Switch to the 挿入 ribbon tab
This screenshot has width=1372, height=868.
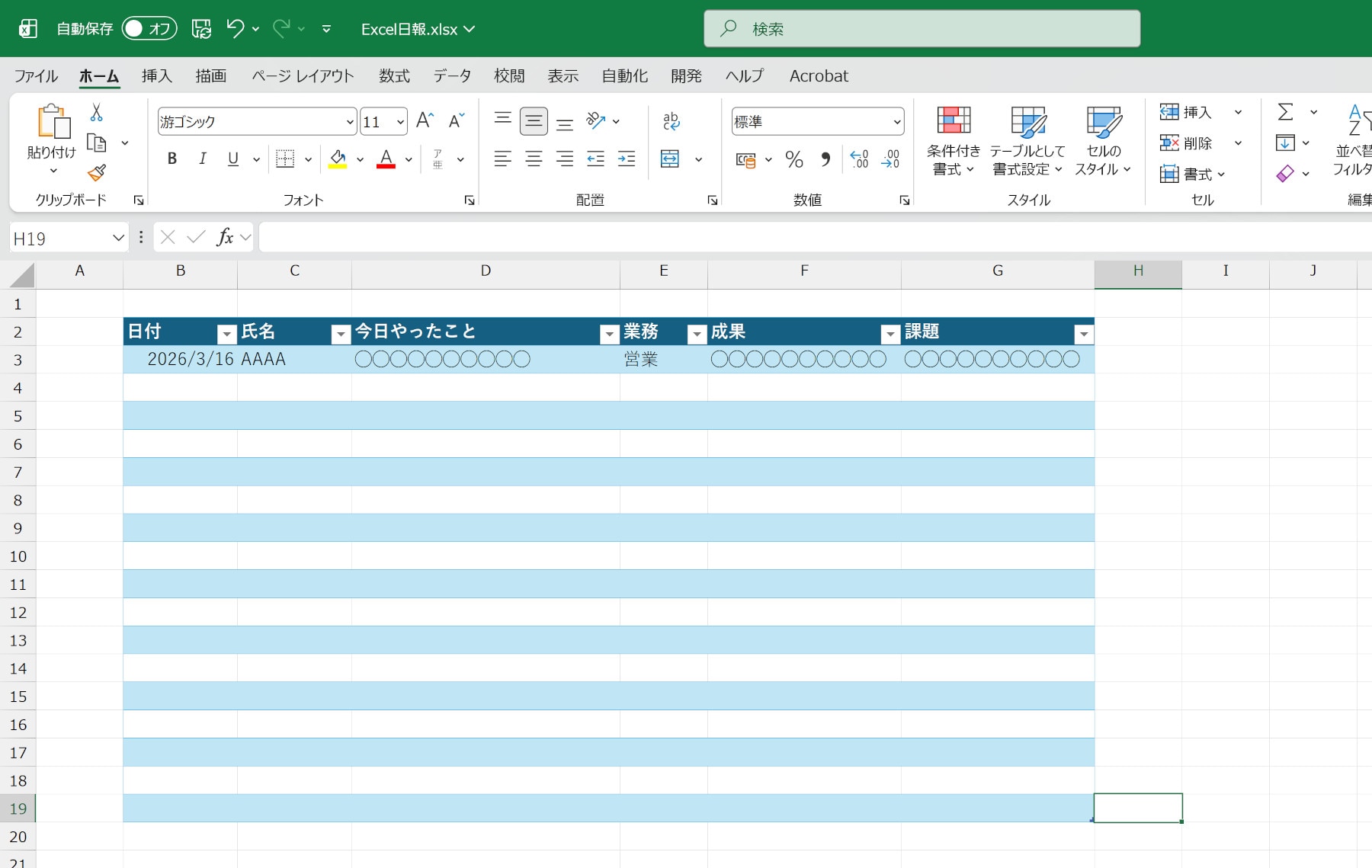[156, 75]
